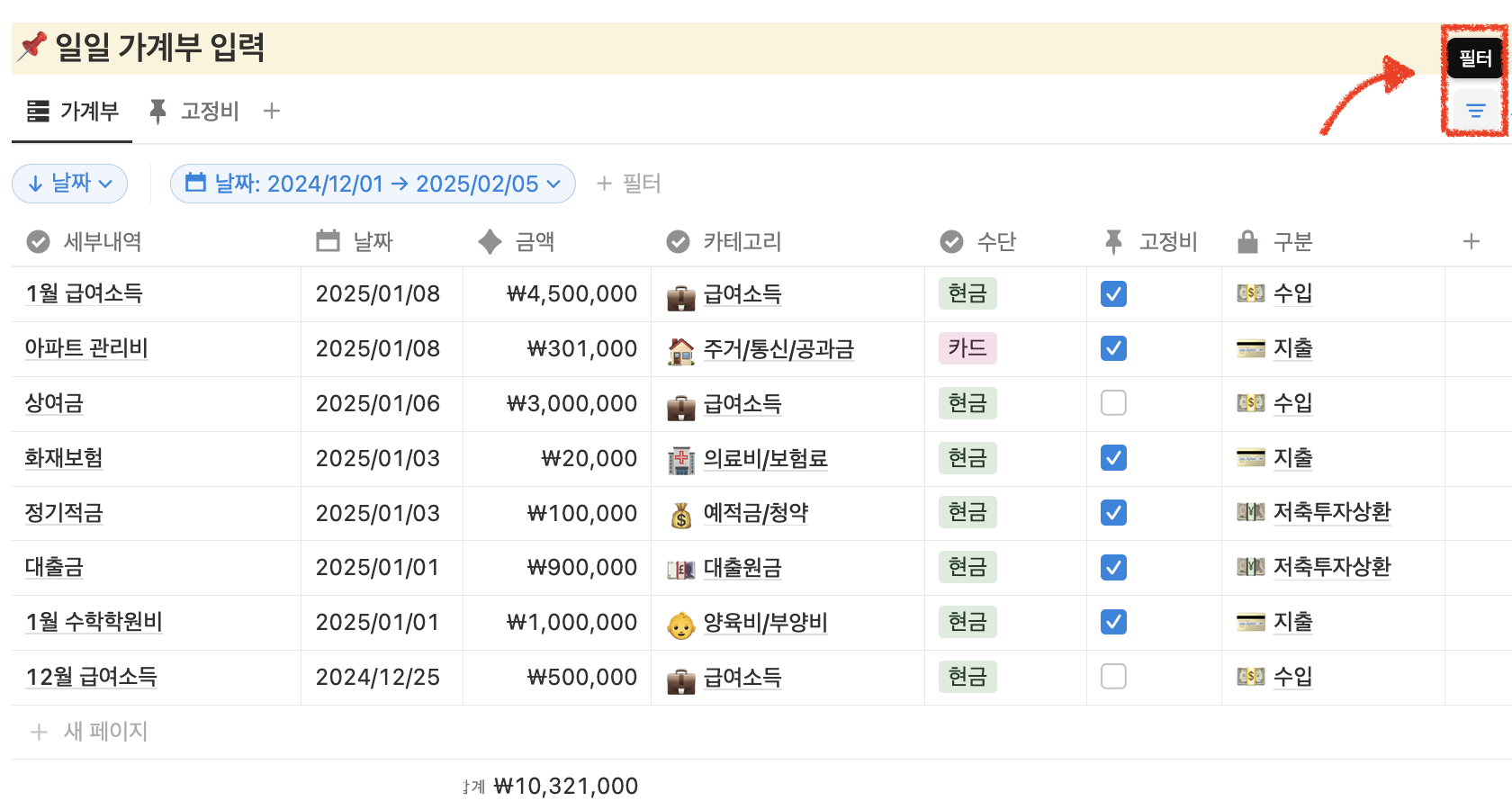
Task: Open the 1월 급여소득 page
Action: [84, 293]
